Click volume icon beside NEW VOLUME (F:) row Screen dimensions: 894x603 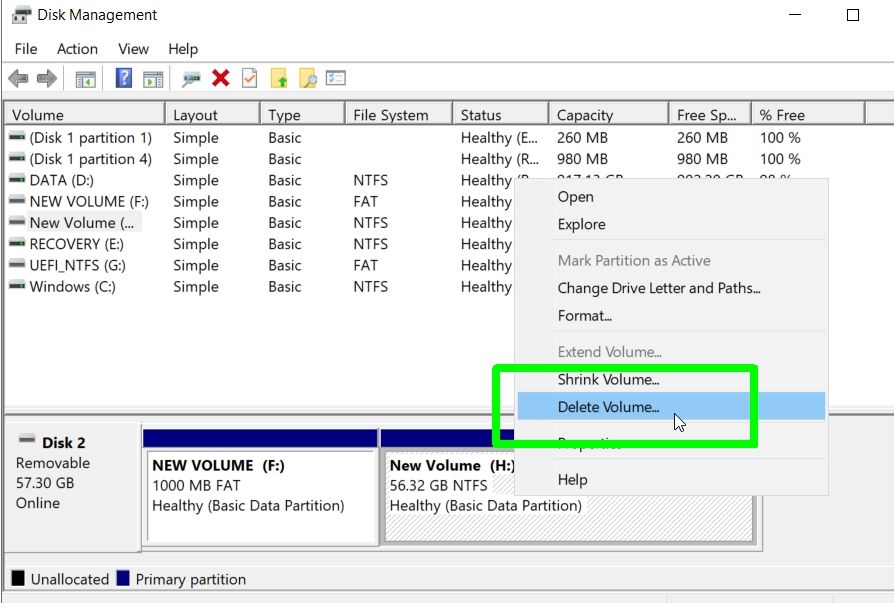pyautogui.click(x=17, y=200)
